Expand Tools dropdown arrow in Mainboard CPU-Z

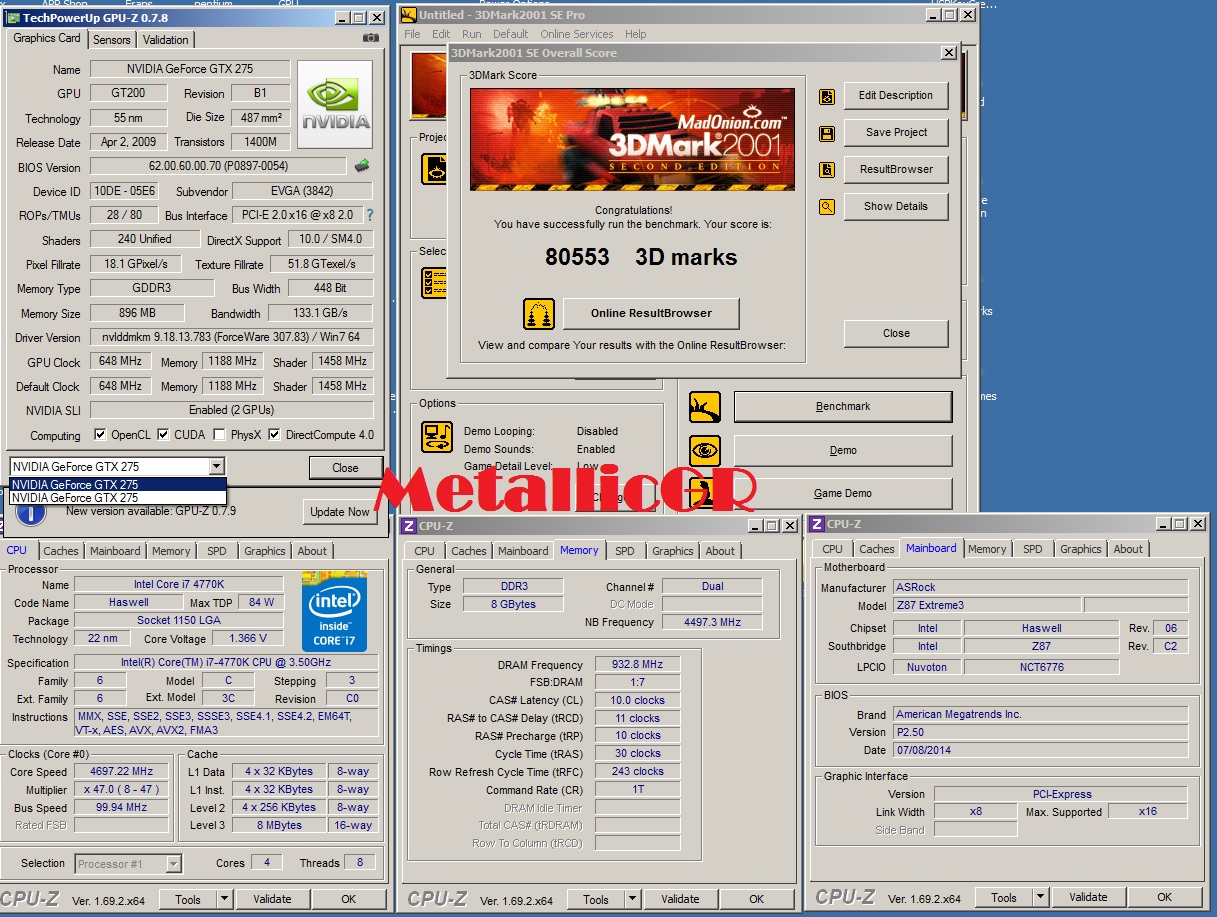[1041, 897]
